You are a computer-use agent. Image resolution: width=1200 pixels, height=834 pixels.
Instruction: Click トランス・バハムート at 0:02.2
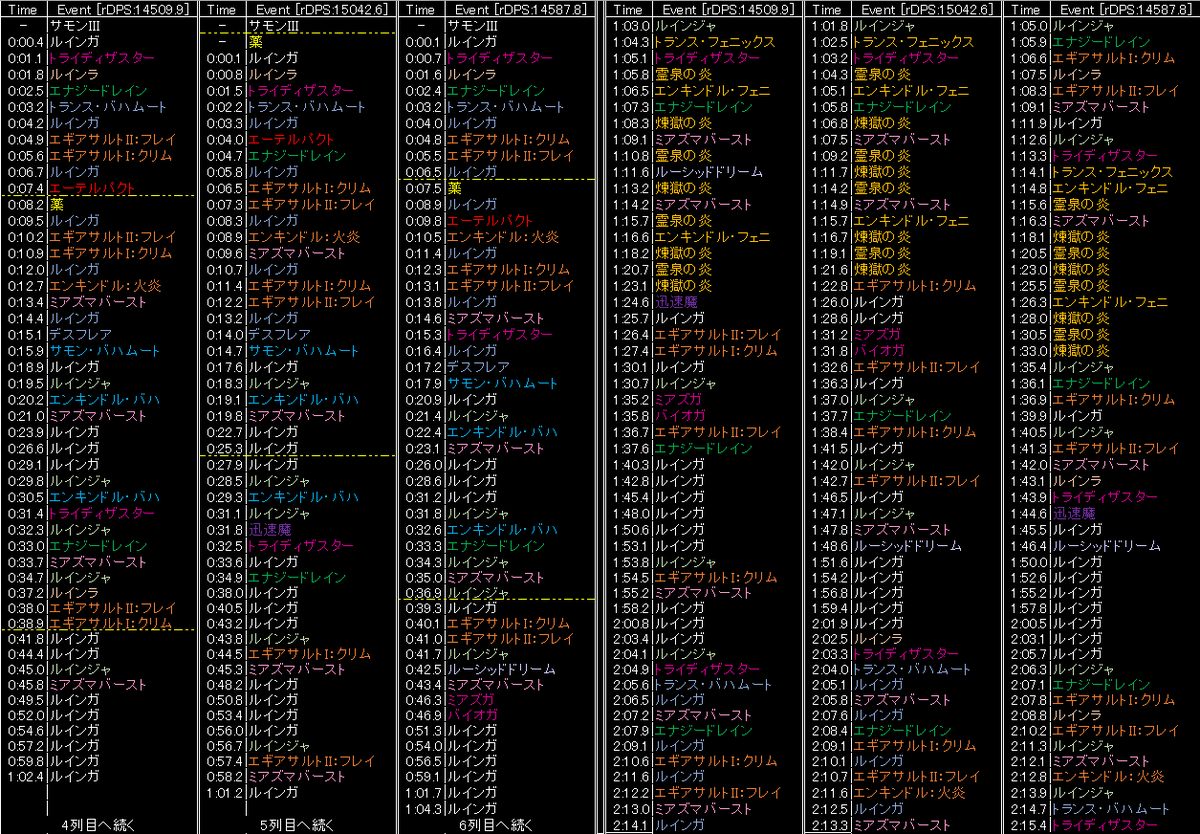306,106
